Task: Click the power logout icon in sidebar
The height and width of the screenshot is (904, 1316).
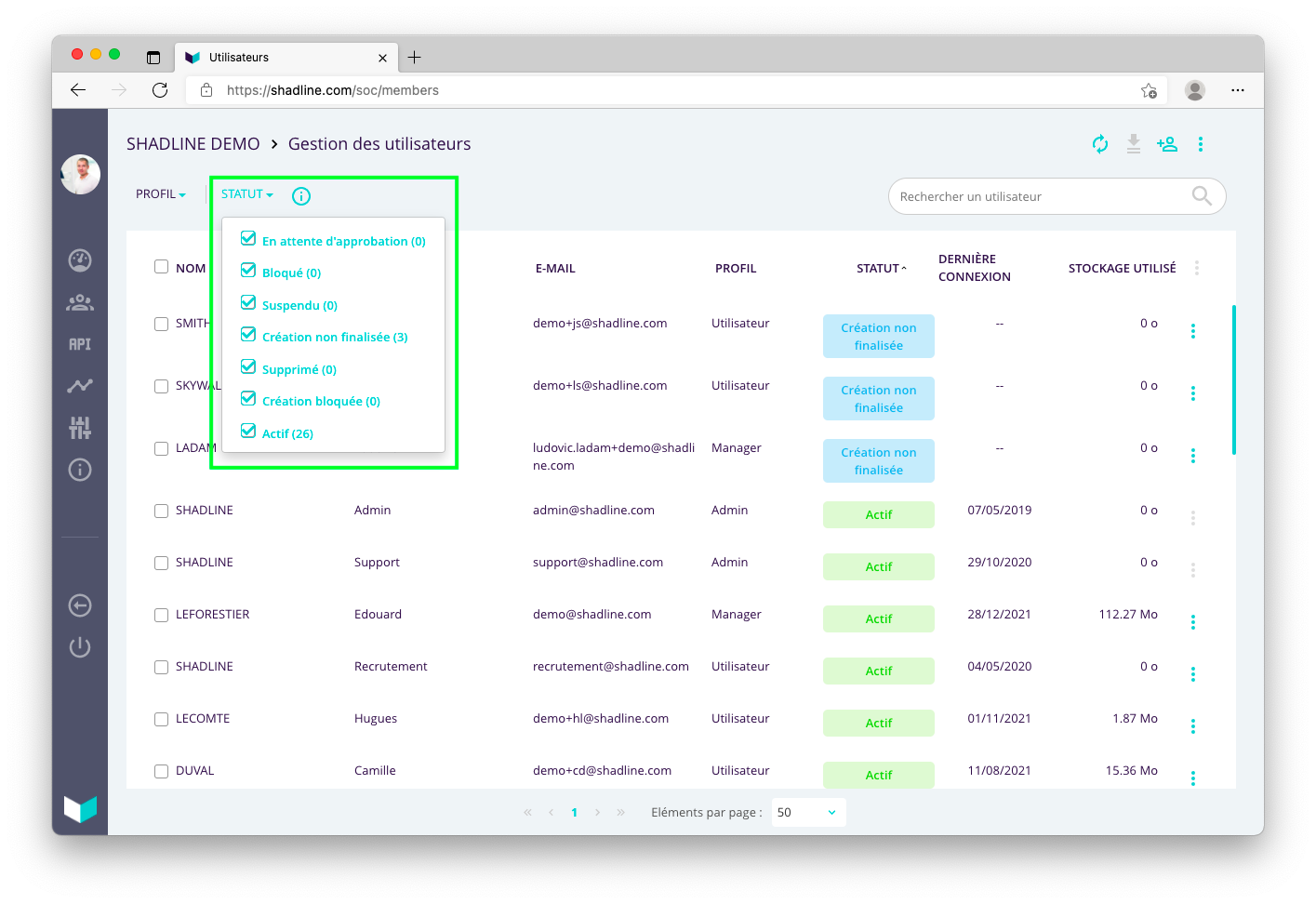Action: coord(80,647)
